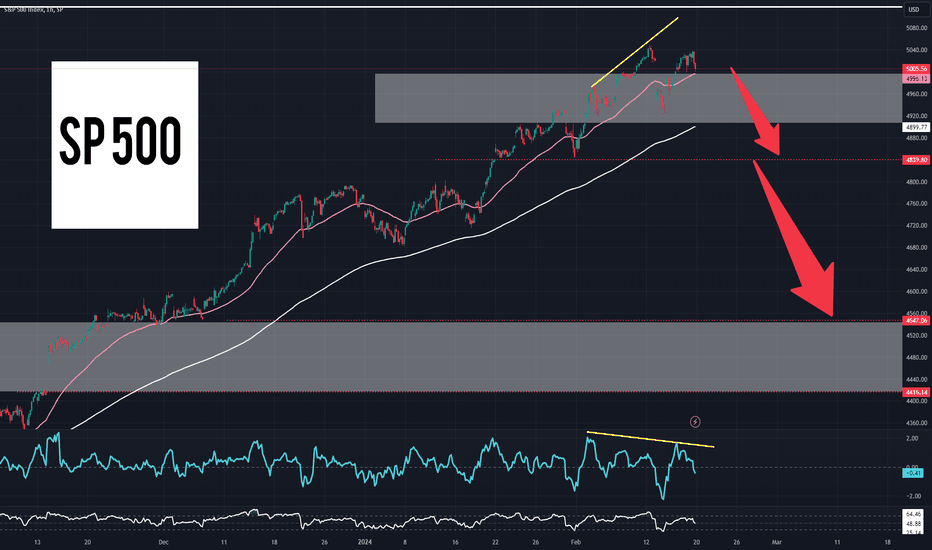Click the 2.00 oscillator scale tick
This screenshot has height=550, width=932.
pyautogui.click(x=912, y=438)
